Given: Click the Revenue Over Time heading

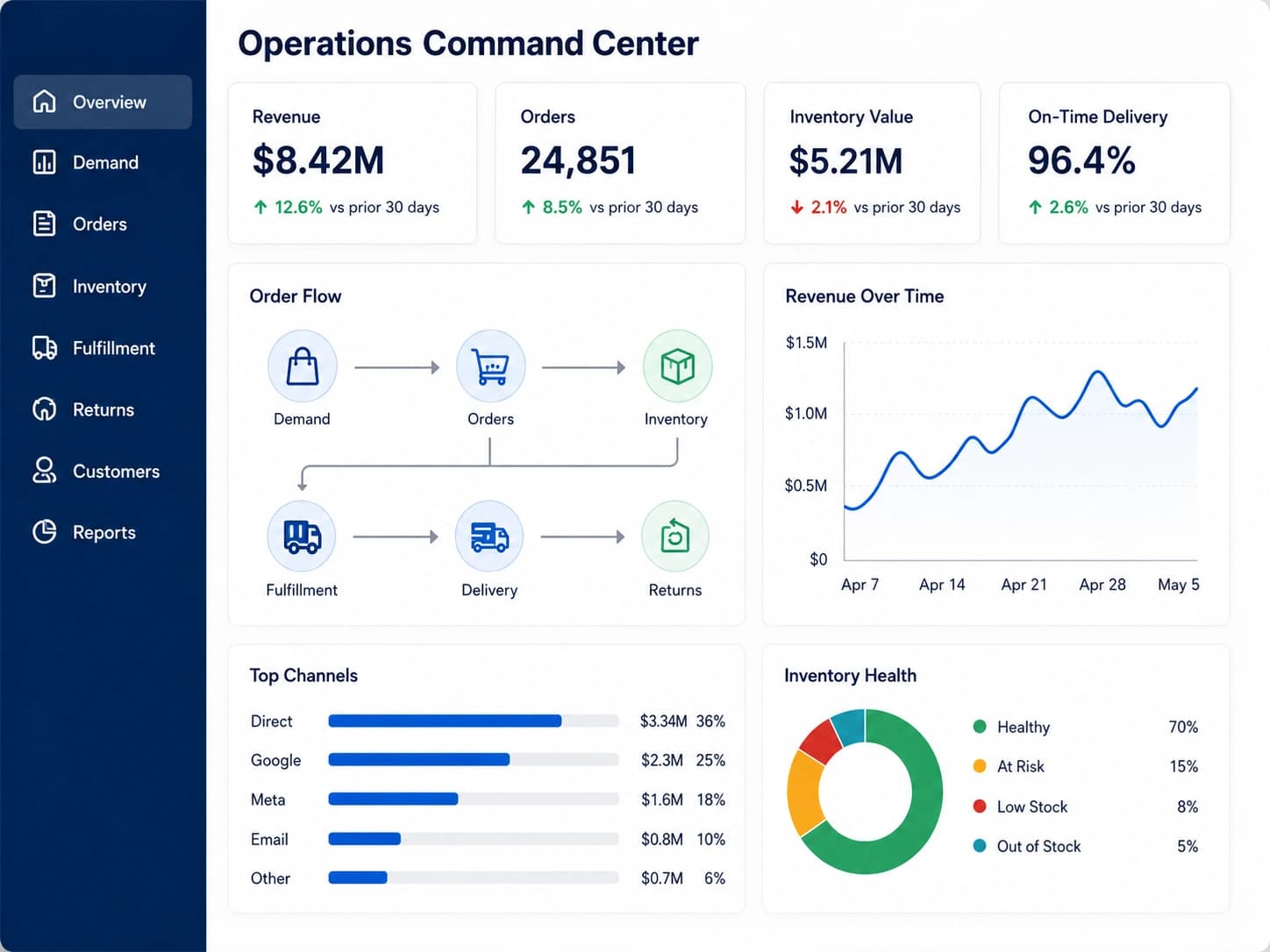Looking at the screenshot, I should (x=865, y=296).
